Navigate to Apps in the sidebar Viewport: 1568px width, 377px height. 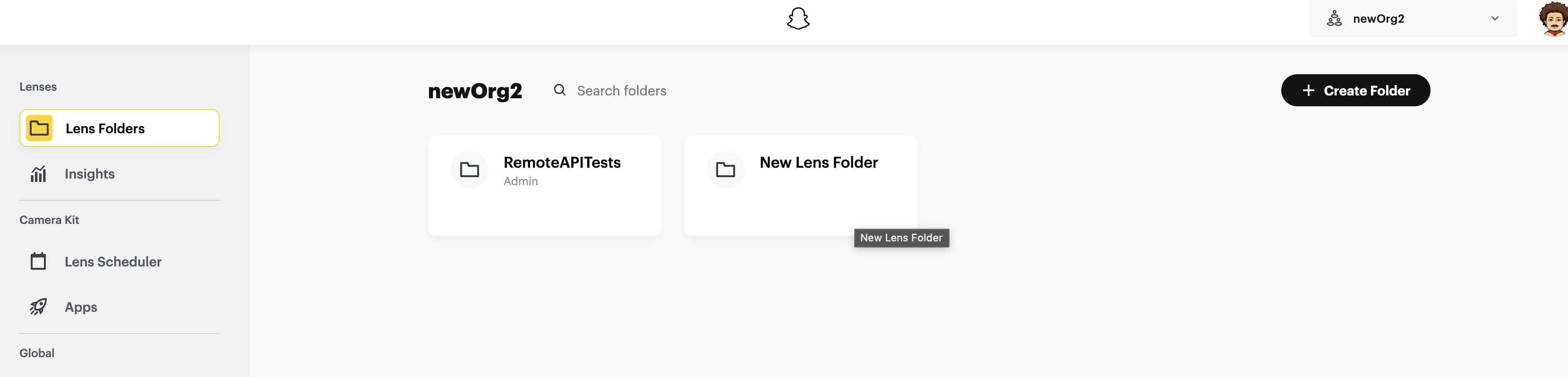[81, 307]
